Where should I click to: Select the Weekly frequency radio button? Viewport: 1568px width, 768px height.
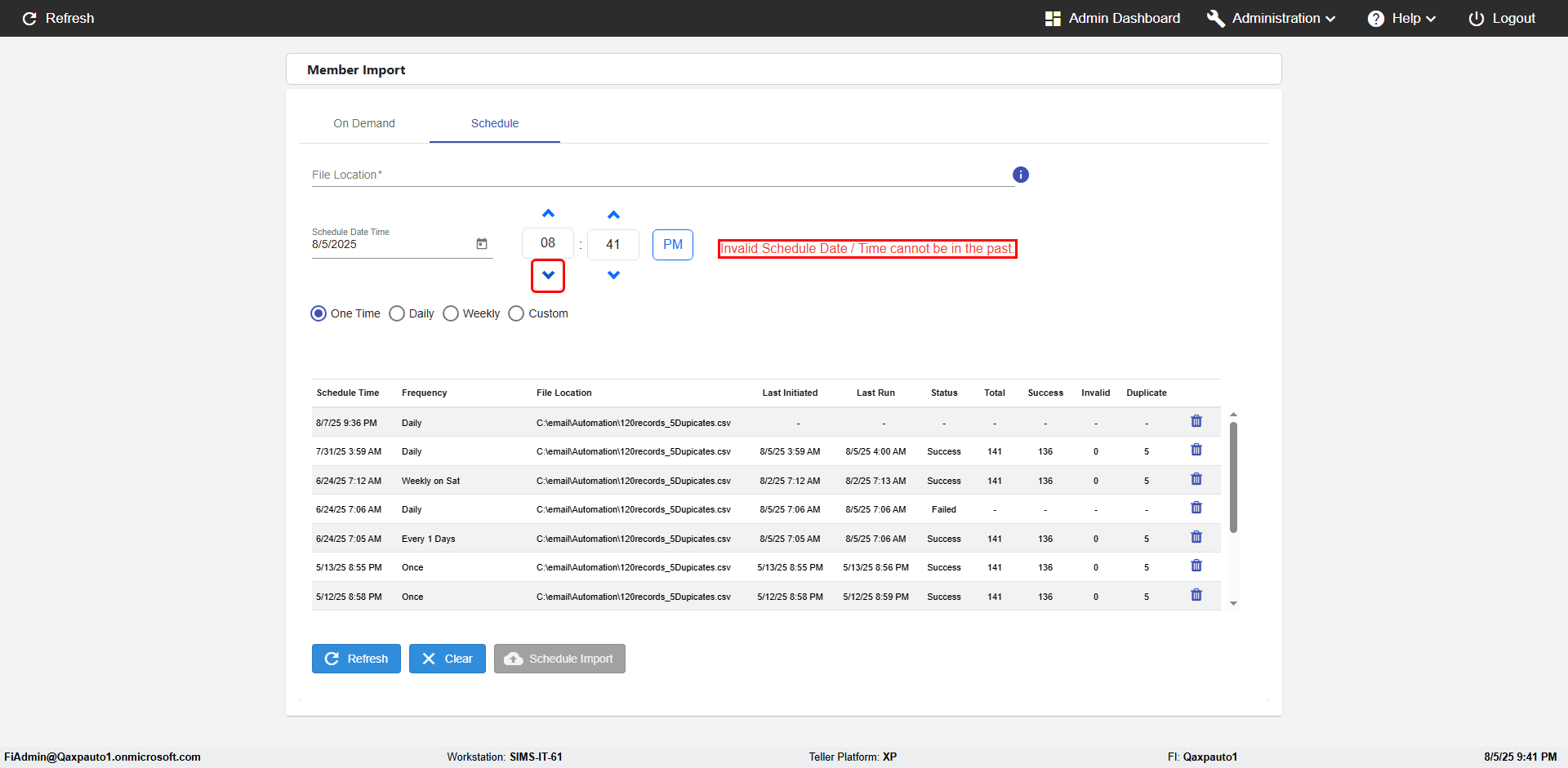coord(451,313)
